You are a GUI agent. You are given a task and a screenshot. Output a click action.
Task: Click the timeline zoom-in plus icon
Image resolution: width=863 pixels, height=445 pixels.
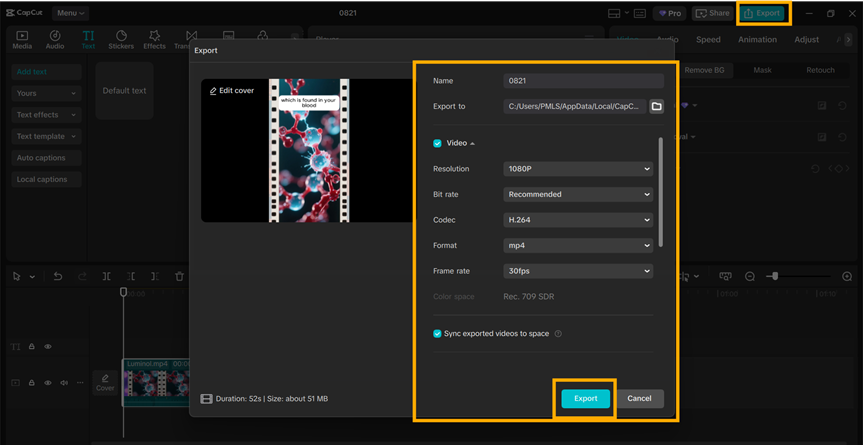coord(847,277)
